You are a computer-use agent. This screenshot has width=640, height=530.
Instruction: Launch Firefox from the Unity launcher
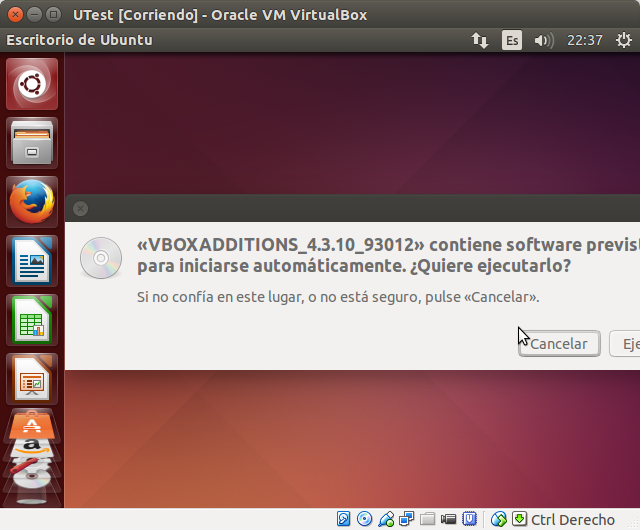(32, 202)
